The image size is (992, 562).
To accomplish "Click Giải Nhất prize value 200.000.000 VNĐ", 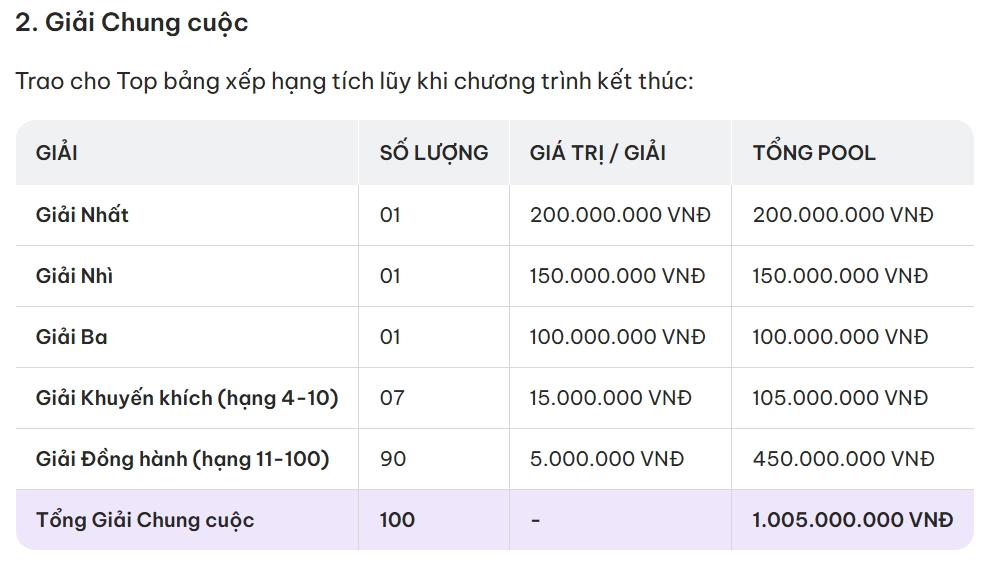I will tap(620, 215).
